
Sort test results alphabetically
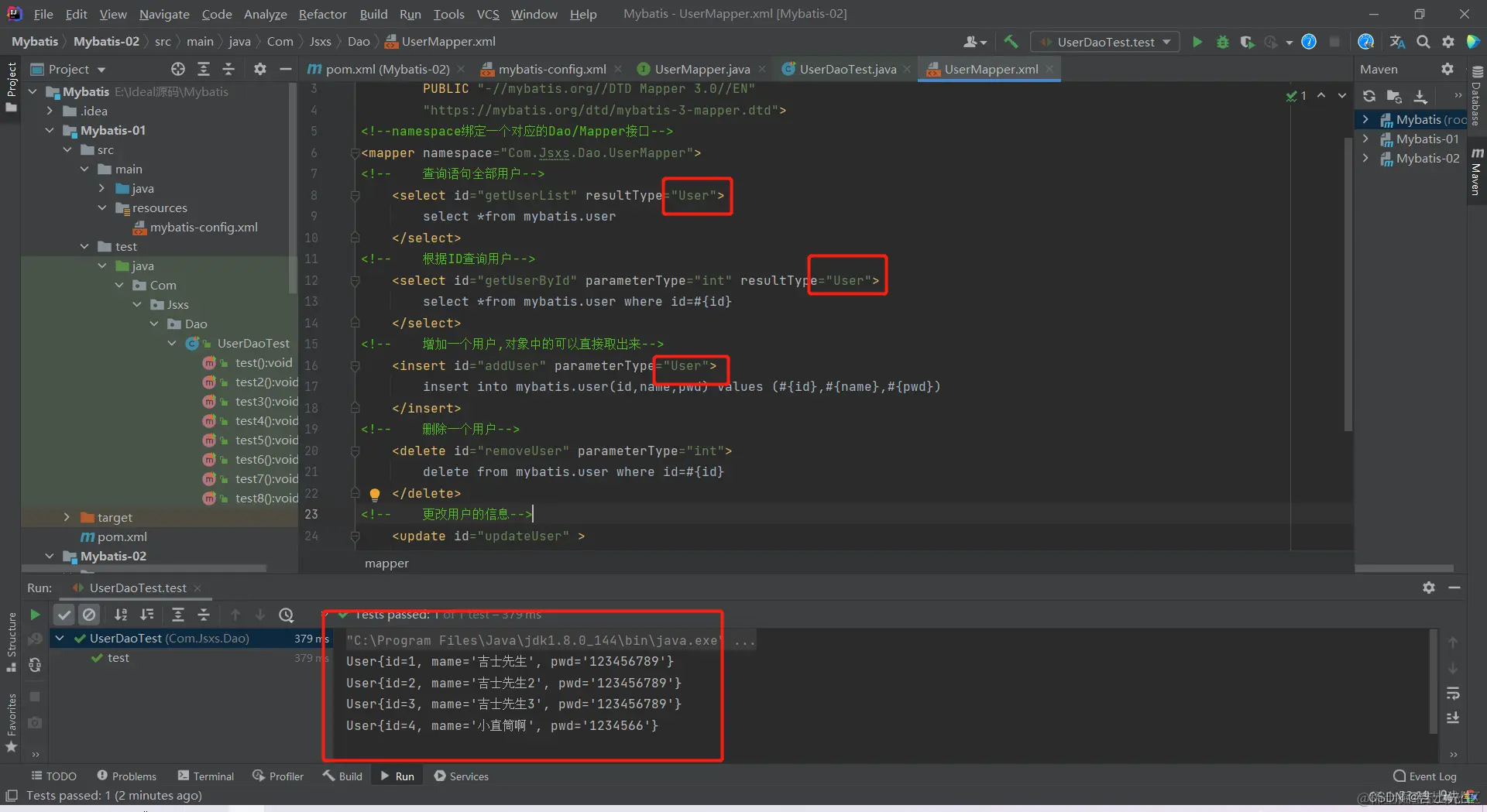pyautogui.click(x=121, y=615)
